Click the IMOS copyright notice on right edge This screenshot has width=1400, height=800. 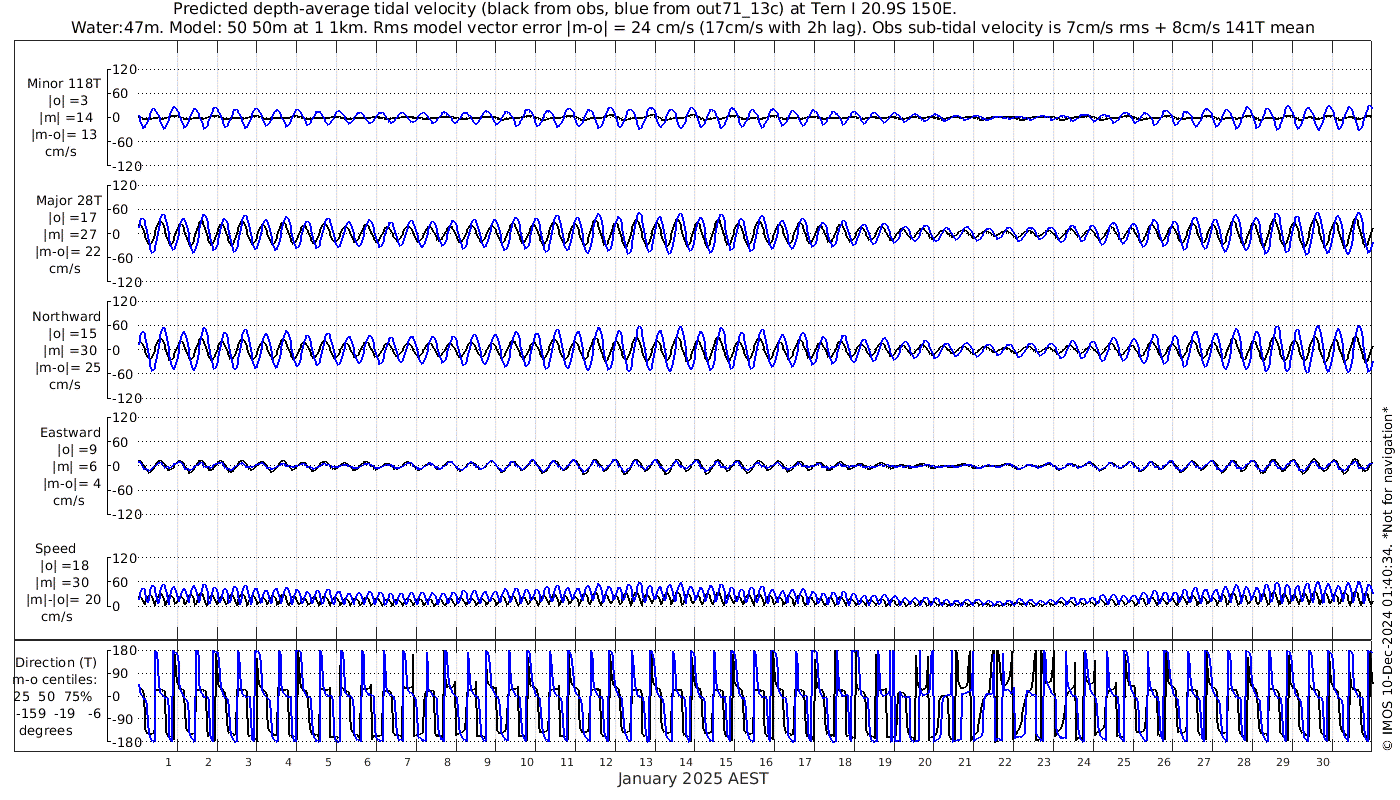pyautogui.click(x=1387, y=580)
